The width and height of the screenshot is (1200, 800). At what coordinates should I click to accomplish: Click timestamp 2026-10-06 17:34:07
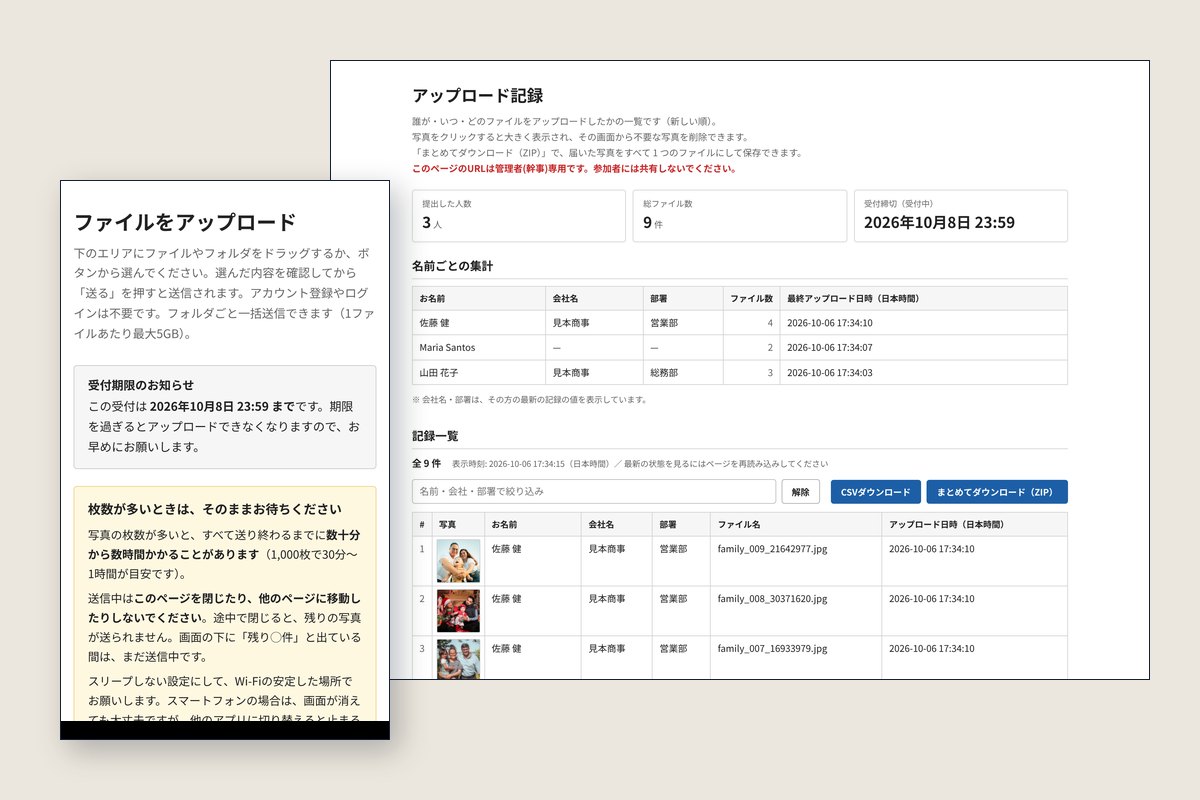[x=830, y=348]
